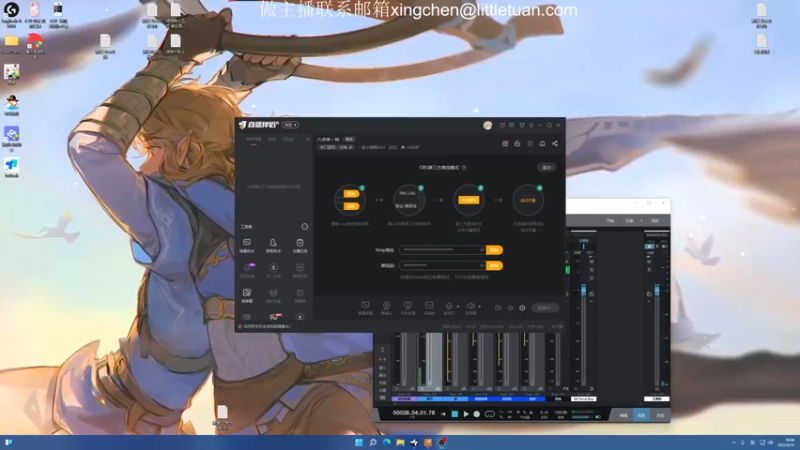Click the webcam icon in the bottom streaming toolbar
Screen dimensions: 800x450
[x=387, y=306]
